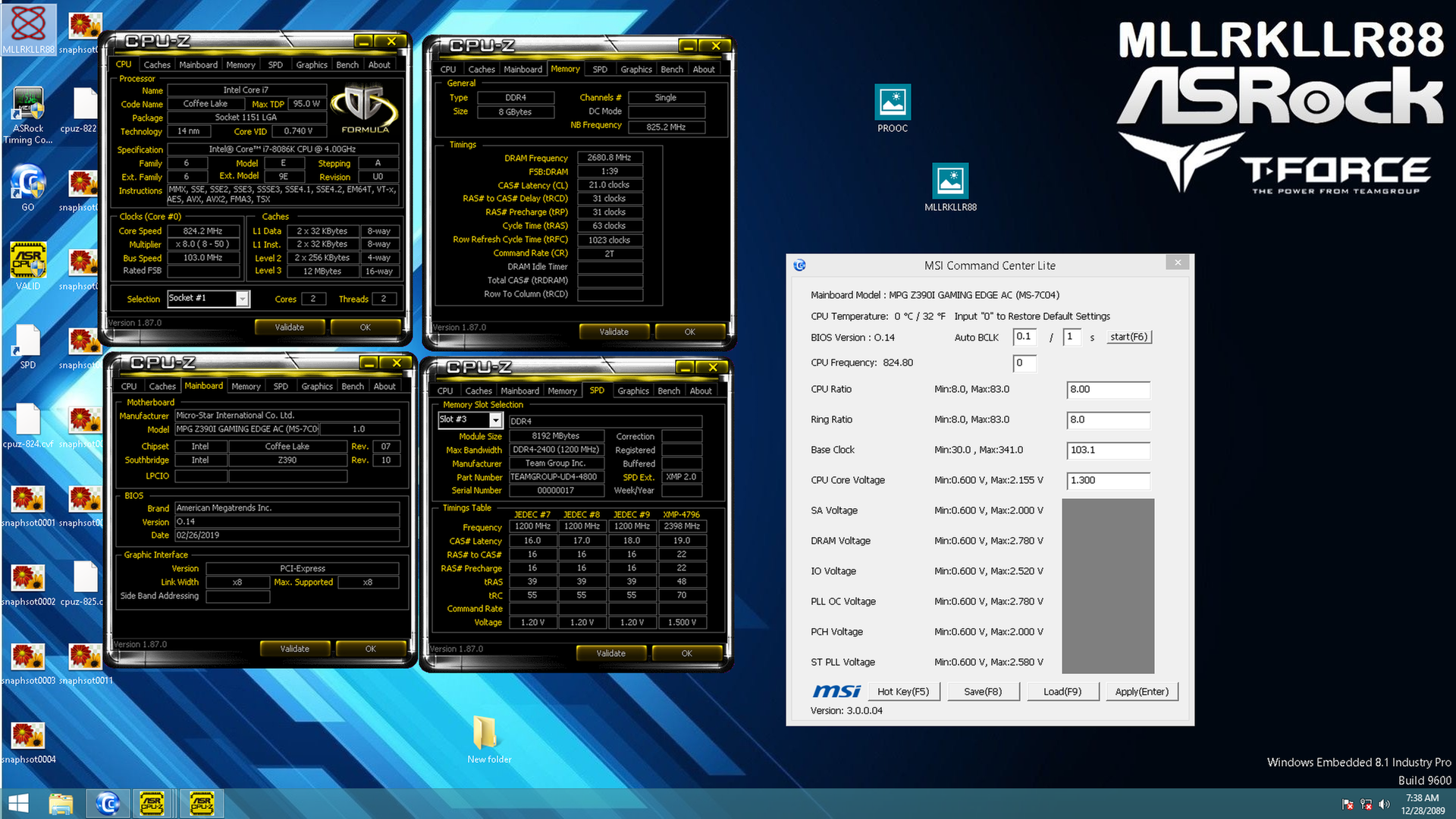Click the Action Center flag tray icon
Image resolution: width=1456 pixels, height=819 pixels.
pos(1348,805)
